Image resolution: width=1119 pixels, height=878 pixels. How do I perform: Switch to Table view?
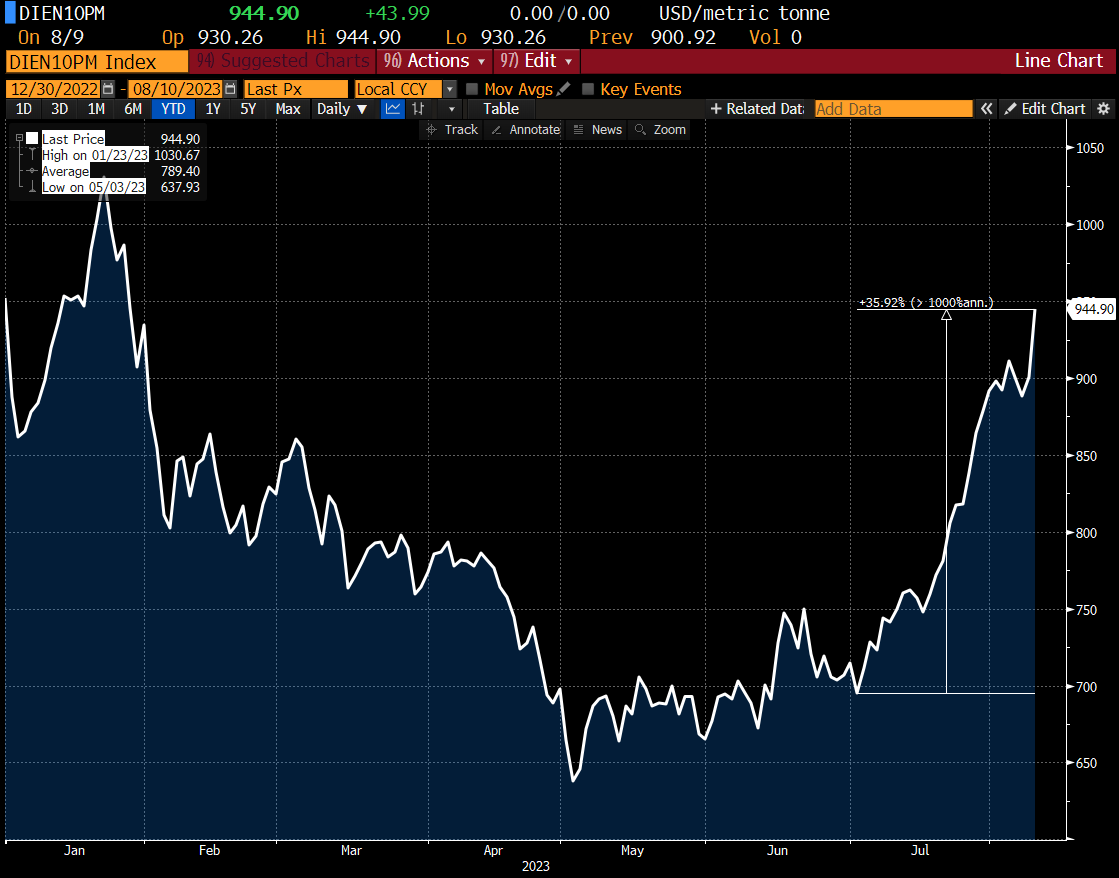501,109
